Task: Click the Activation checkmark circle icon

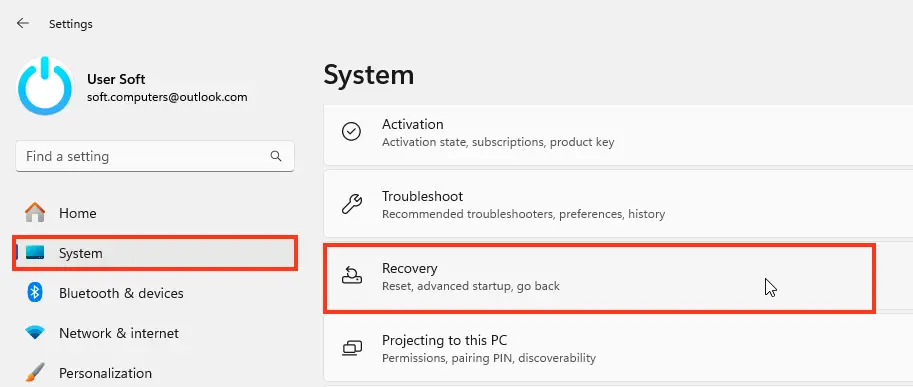Action: [351, 132]
